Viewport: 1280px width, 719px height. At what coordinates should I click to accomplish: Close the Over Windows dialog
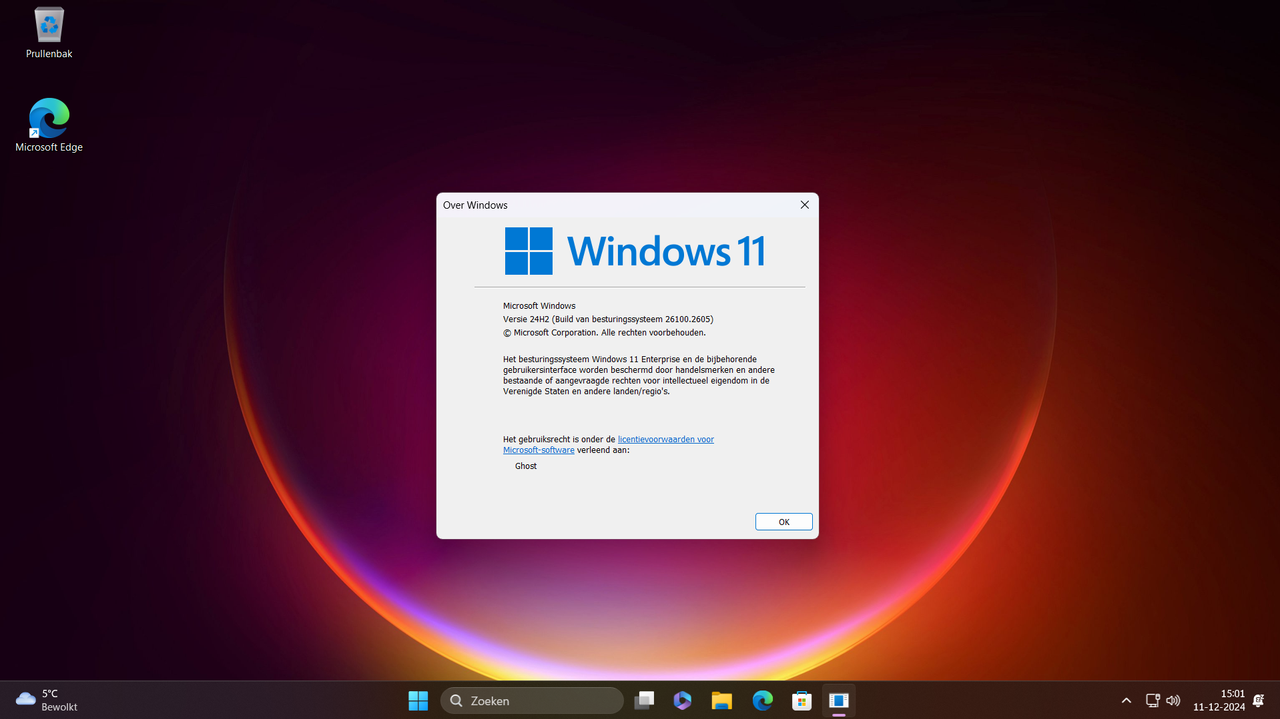[804, 205]
